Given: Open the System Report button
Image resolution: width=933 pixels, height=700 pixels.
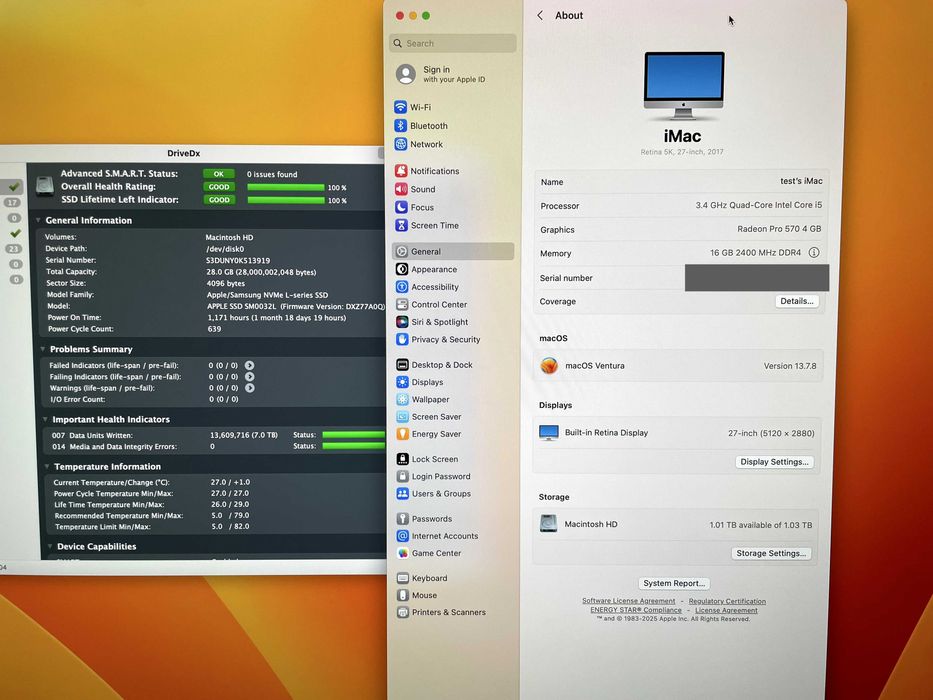Looking at the screenshot, I should point(674,583).
